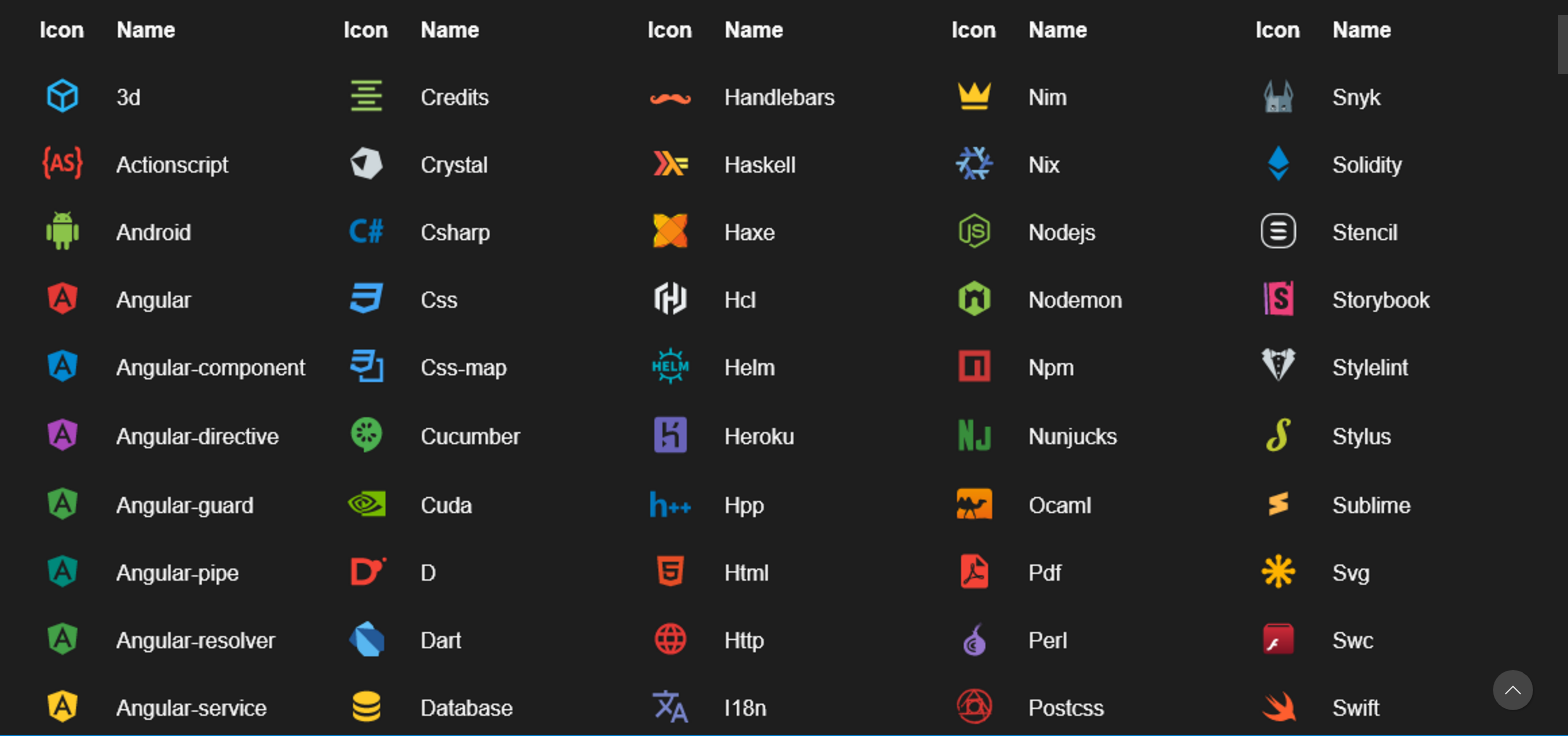Select the Nodejs hexagon icon
Image resolution: width=1568 pixels, height=736 pixels.
[x=974, y=231]
